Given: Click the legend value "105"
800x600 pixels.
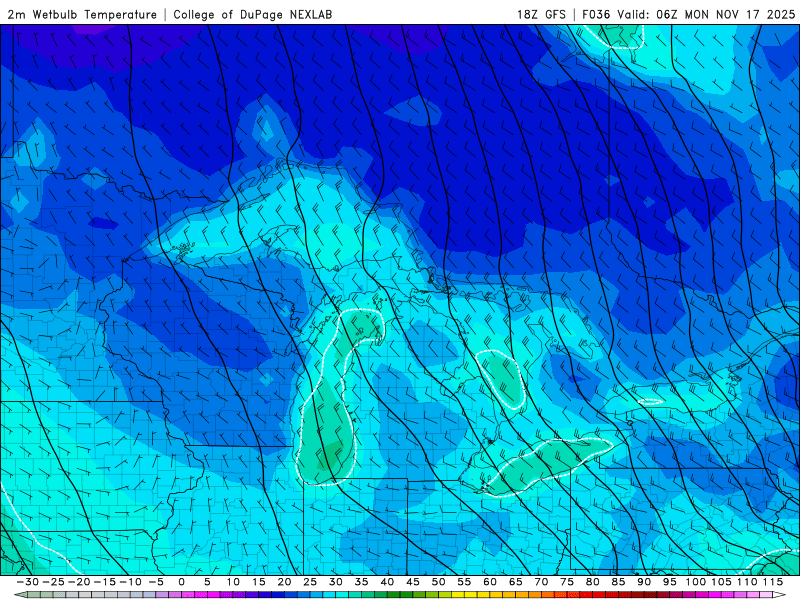Looking at the screenshot, I should point(721,582).
